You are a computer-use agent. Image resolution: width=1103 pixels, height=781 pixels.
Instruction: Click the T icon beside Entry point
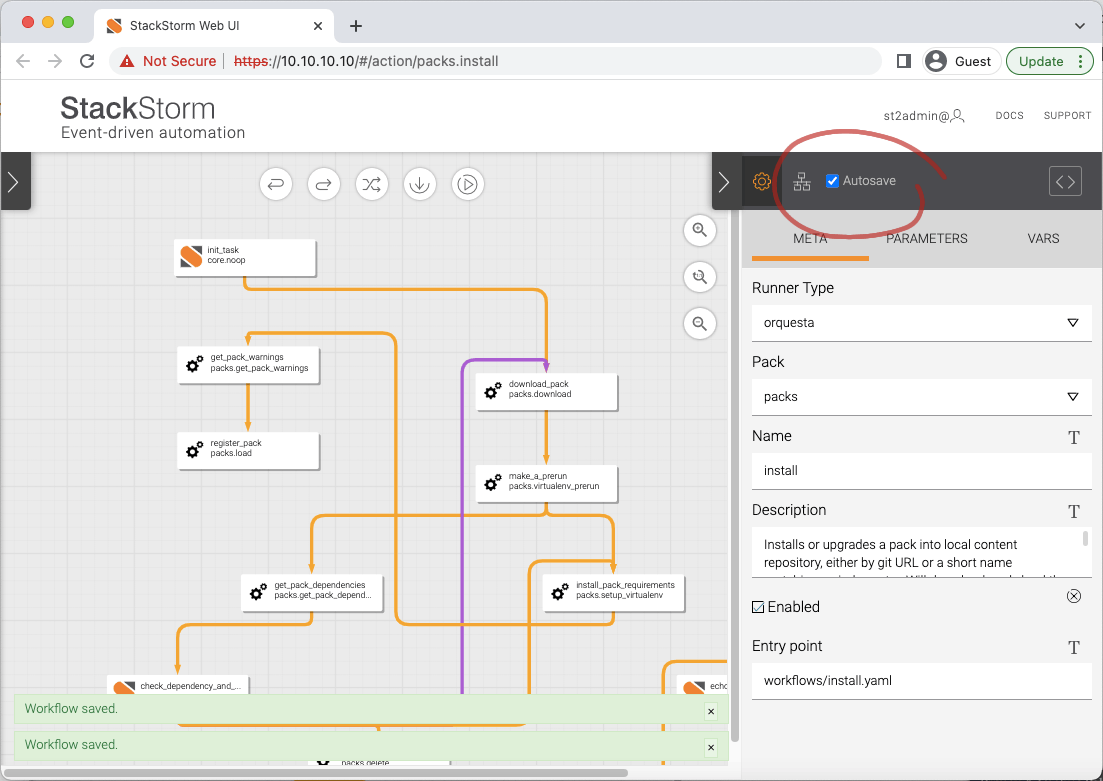(1073, 647)
